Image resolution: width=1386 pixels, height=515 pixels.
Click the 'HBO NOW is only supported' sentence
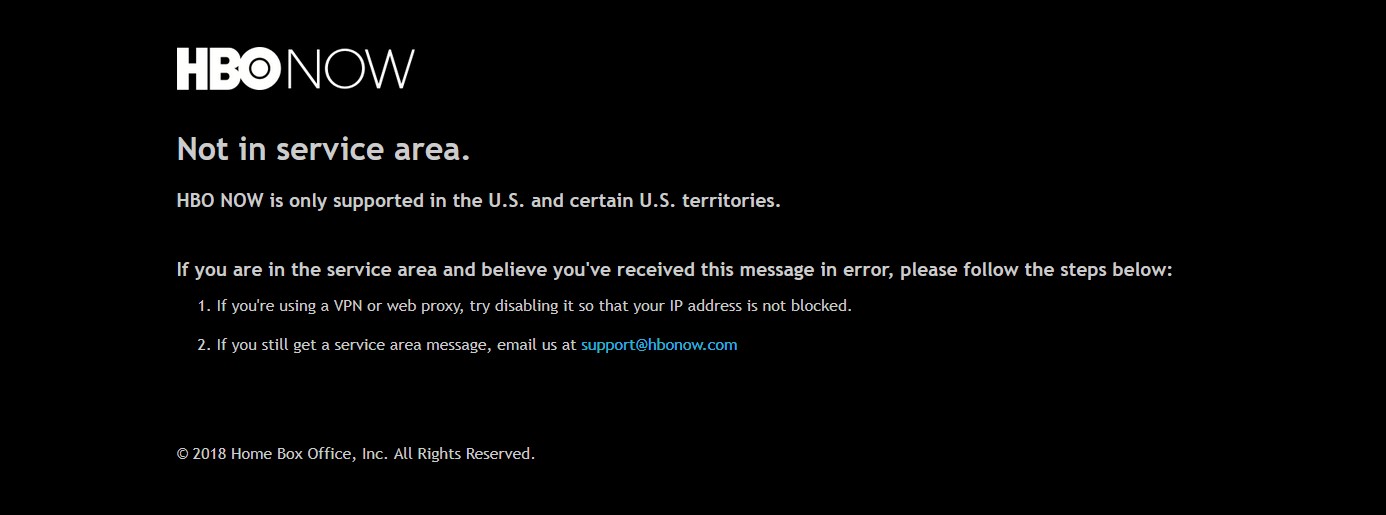(x=478, y=200)
